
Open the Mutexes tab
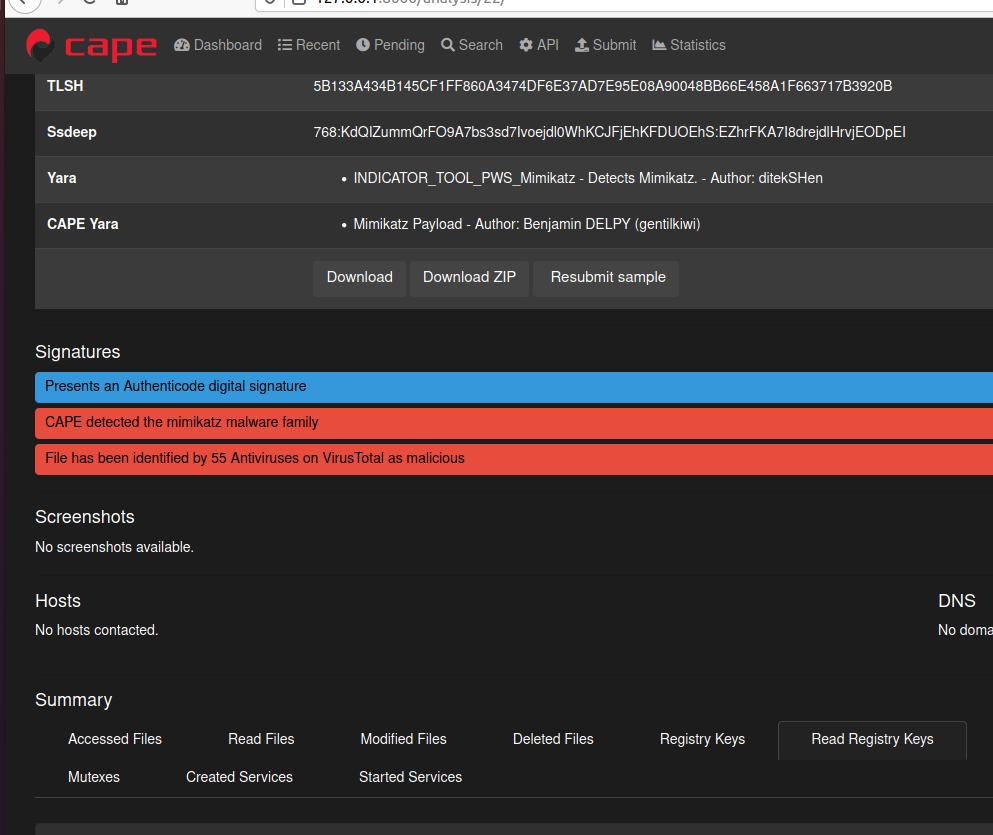click(x=94, y=776)
